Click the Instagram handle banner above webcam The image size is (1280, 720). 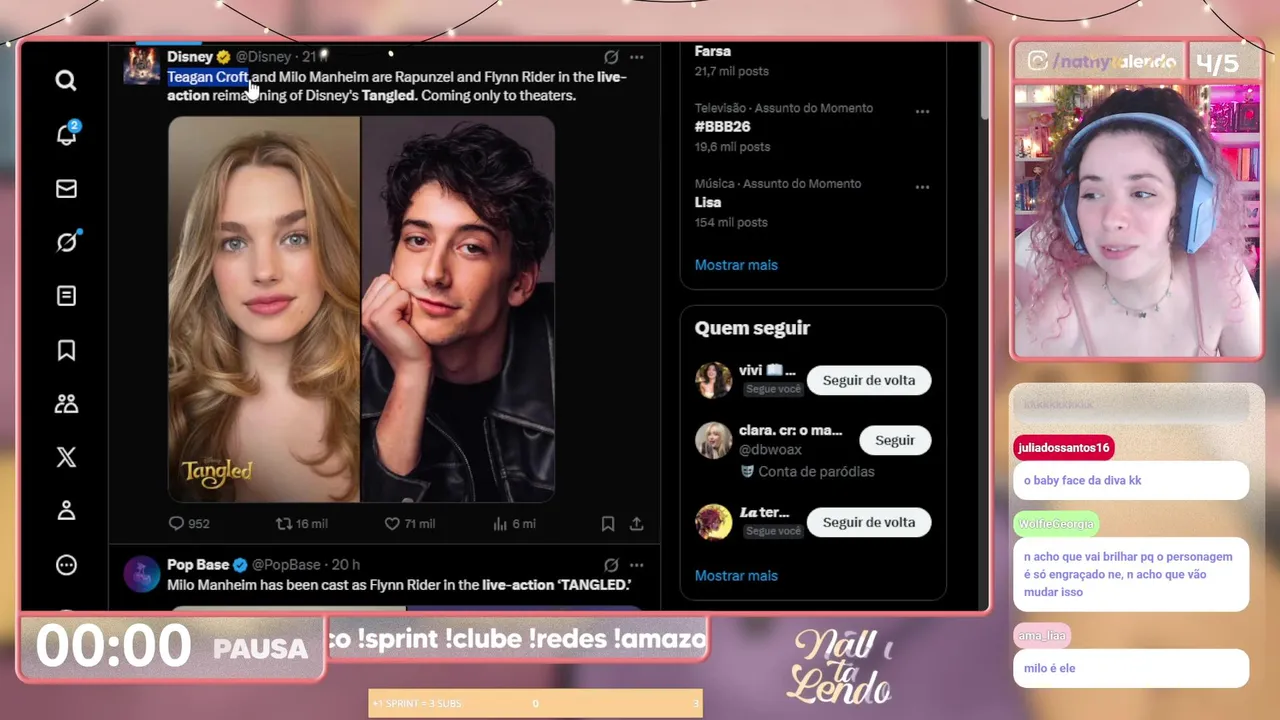[1100, 62]
